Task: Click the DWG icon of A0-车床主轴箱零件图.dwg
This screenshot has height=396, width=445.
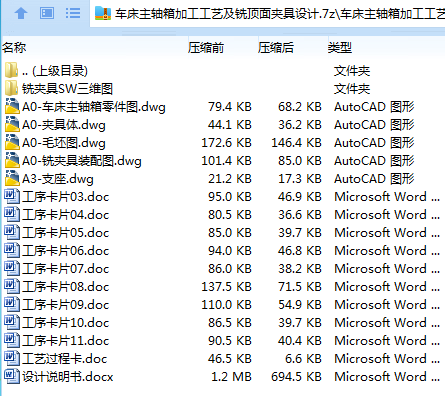Action: 12,106
